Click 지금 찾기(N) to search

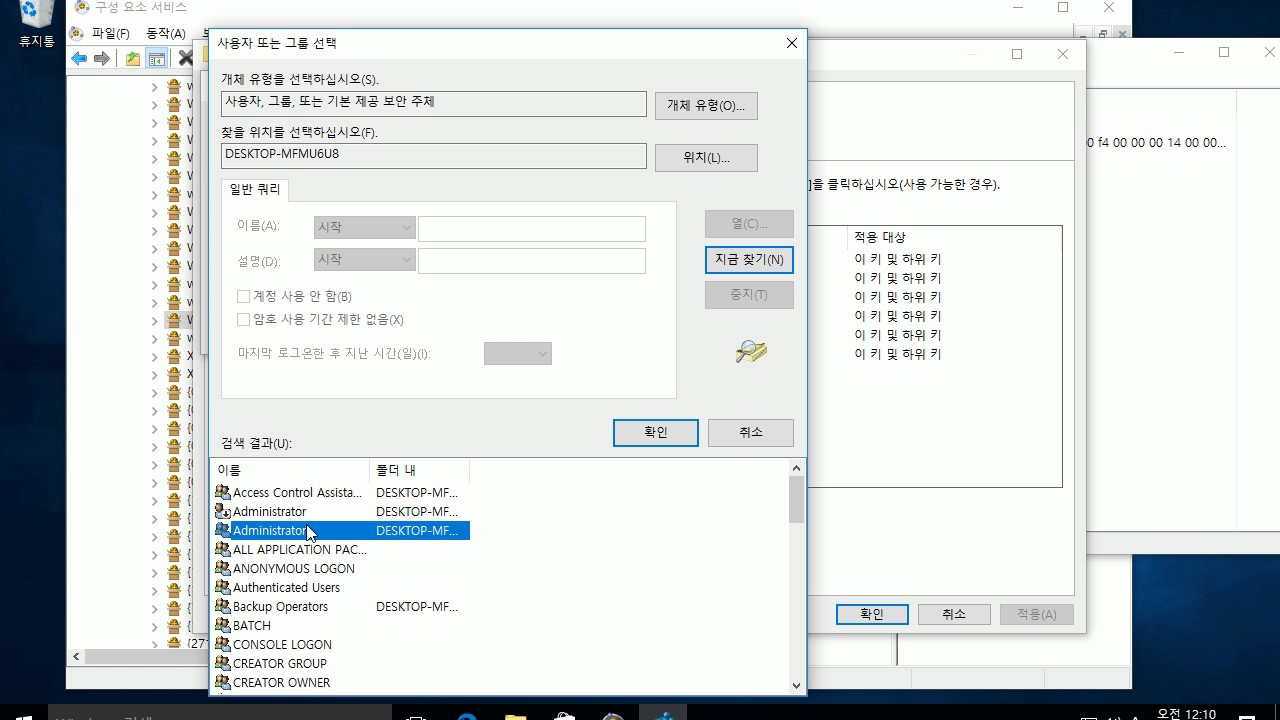pos(749,259)
